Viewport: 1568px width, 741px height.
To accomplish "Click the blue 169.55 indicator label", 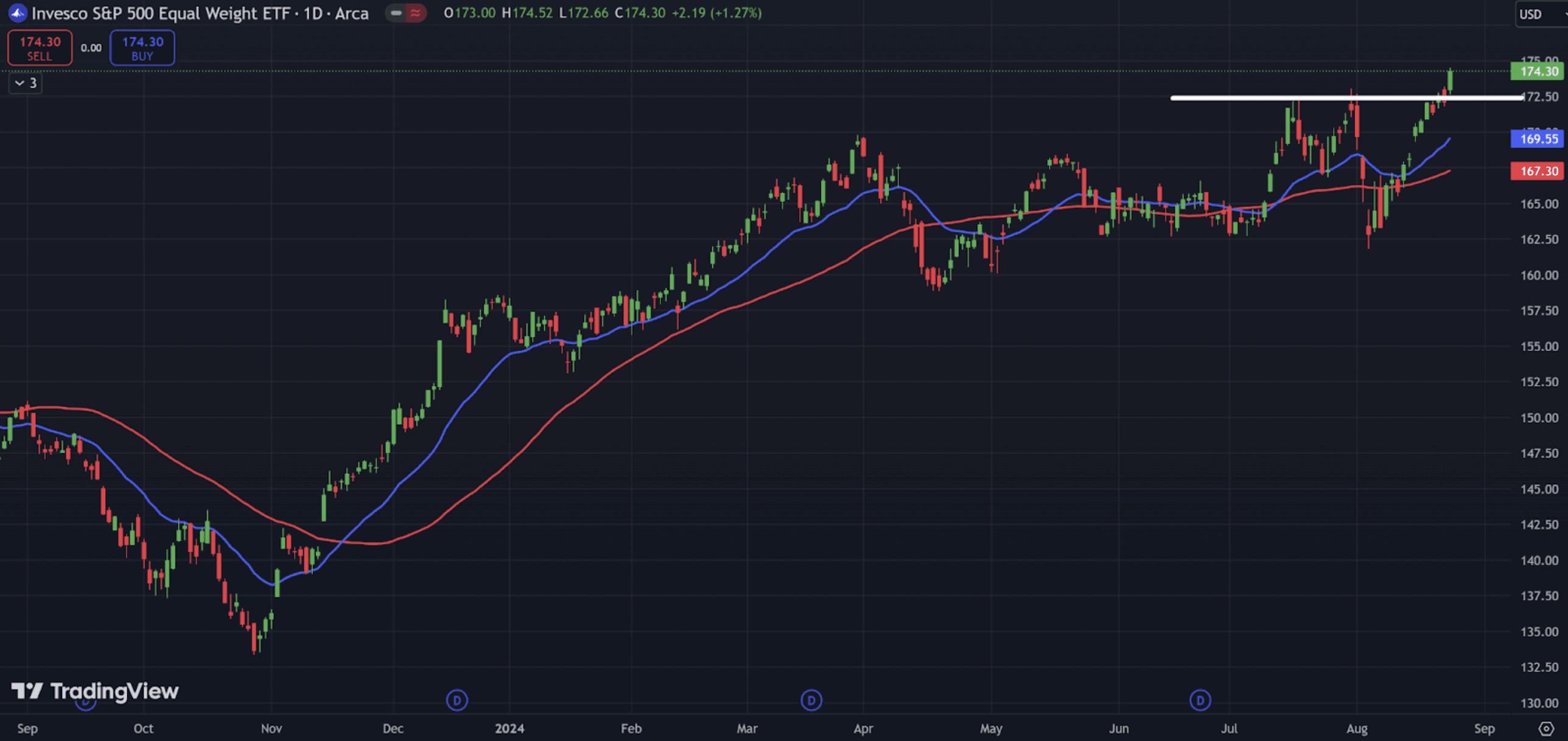I will tap(1538, 139).
